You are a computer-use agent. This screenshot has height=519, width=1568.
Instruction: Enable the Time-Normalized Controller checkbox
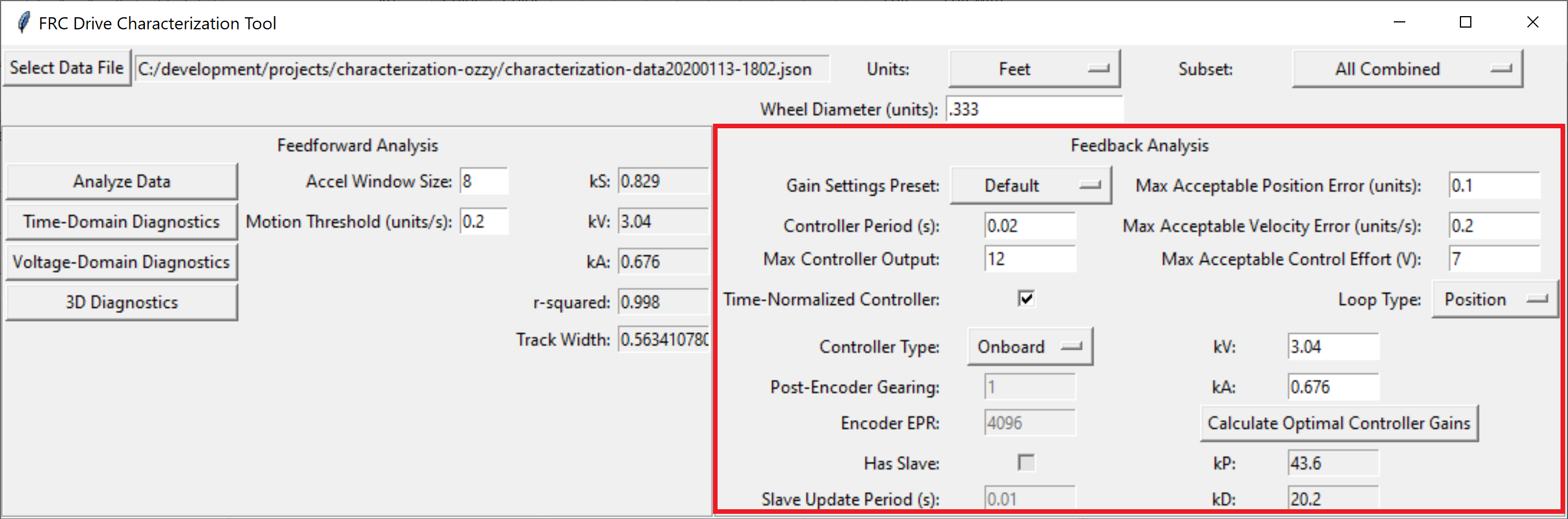pyautogui.click(x=1026, y=299)
